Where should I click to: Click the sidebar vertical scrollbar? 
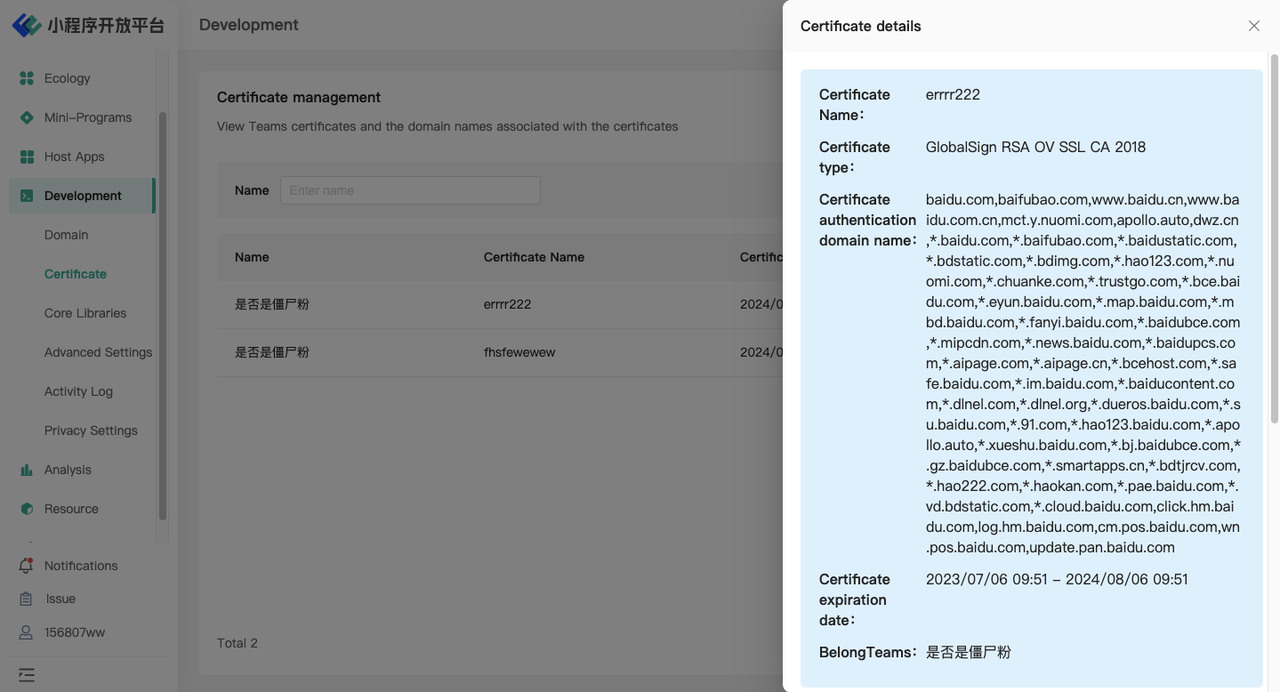[163, 315]
